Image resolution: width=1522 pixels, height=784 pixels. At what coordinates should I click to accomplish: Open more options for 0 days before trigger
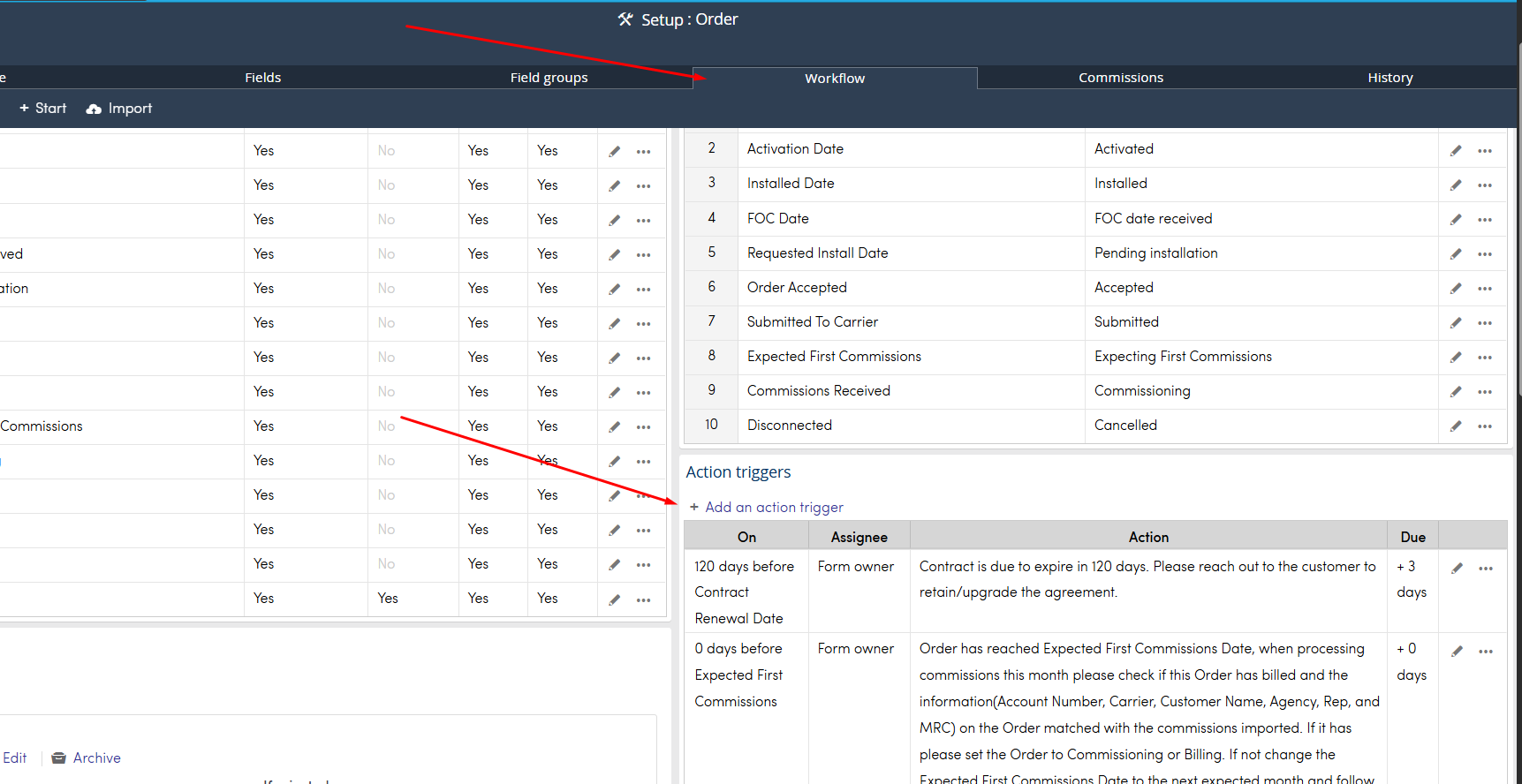[x=1486, y=652]
